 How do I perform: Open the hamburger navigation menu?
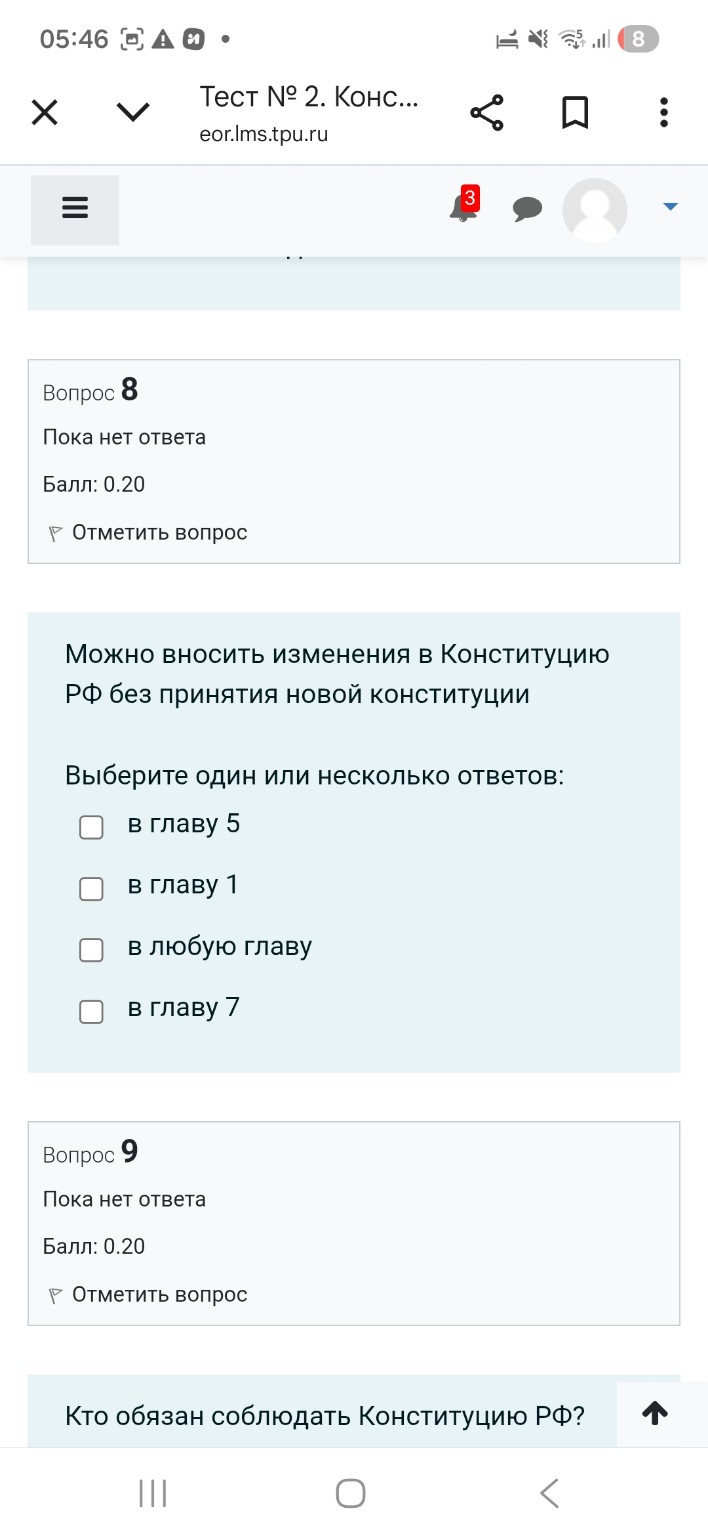(74, 208)
